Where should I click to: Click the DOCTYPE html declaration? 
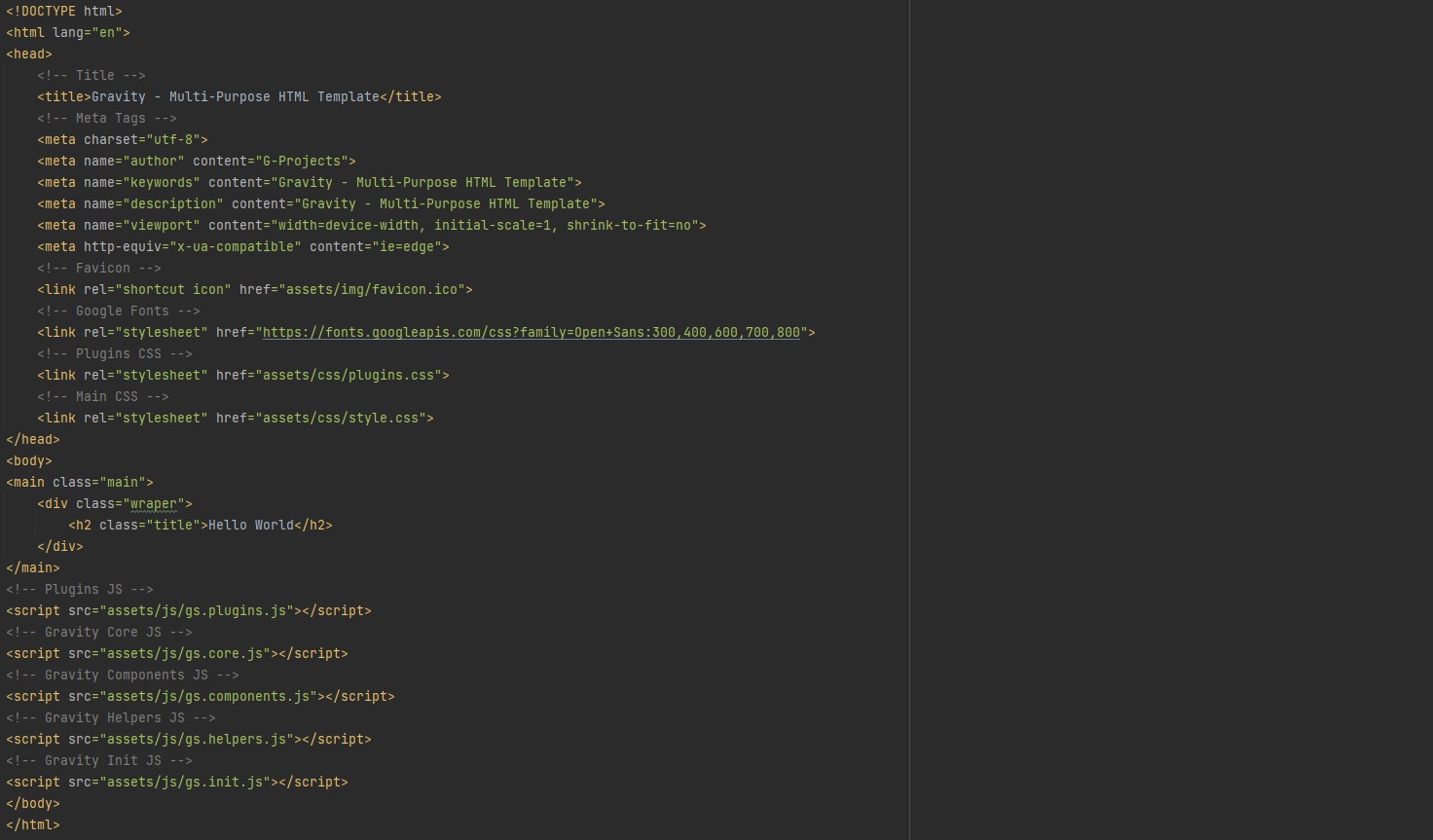(x=64, y=12)
